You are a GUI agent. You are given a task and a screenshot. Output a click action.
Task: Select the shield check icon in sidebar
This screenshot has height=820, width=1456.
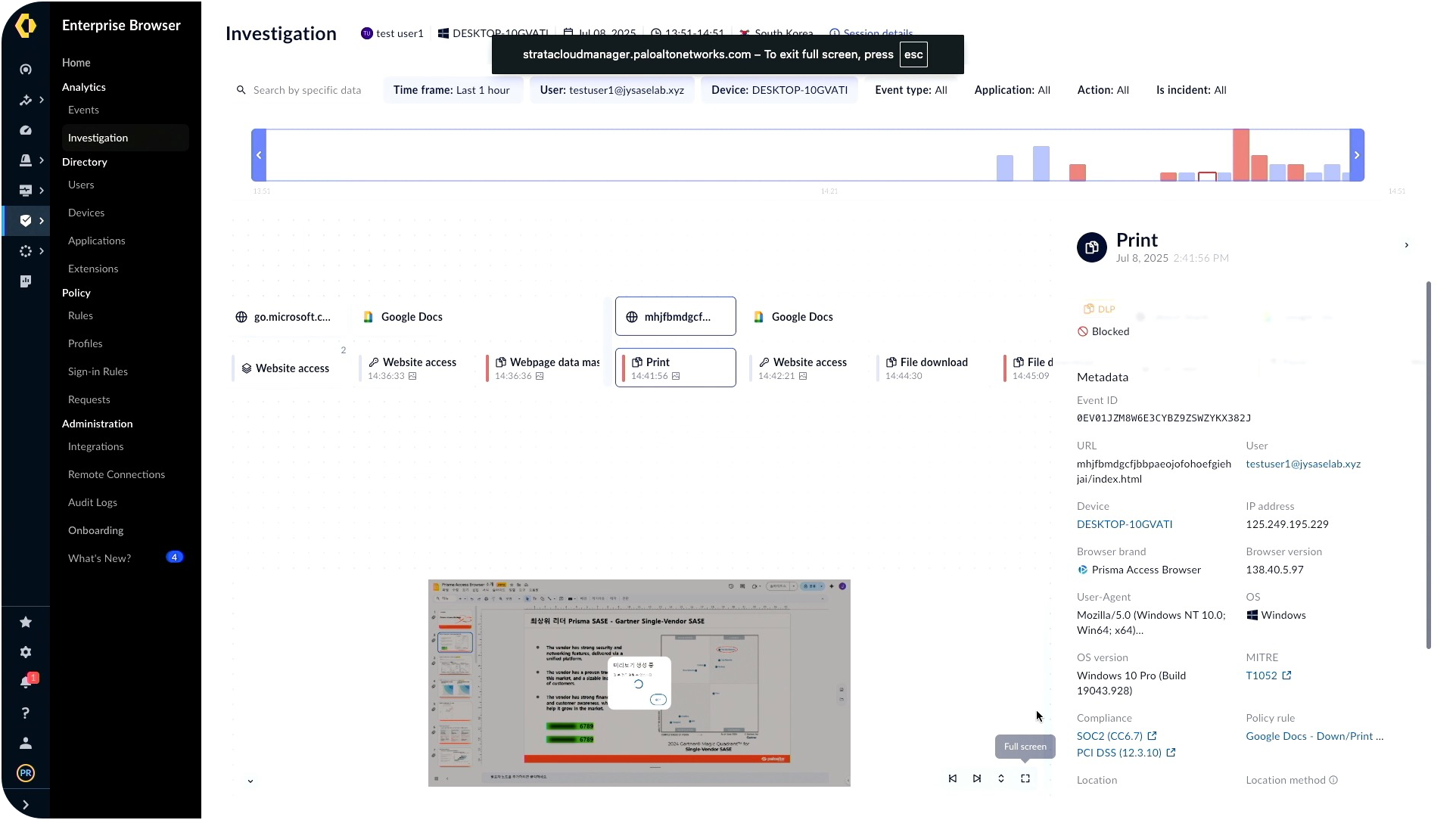26,221
